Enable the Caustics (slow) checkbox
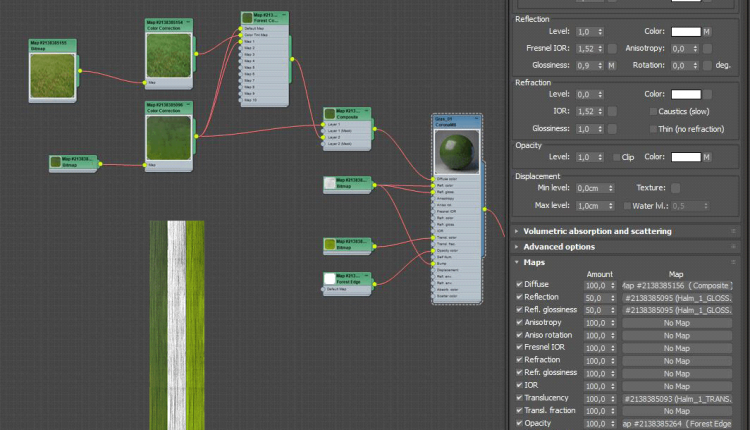 (x=654, y=111)
